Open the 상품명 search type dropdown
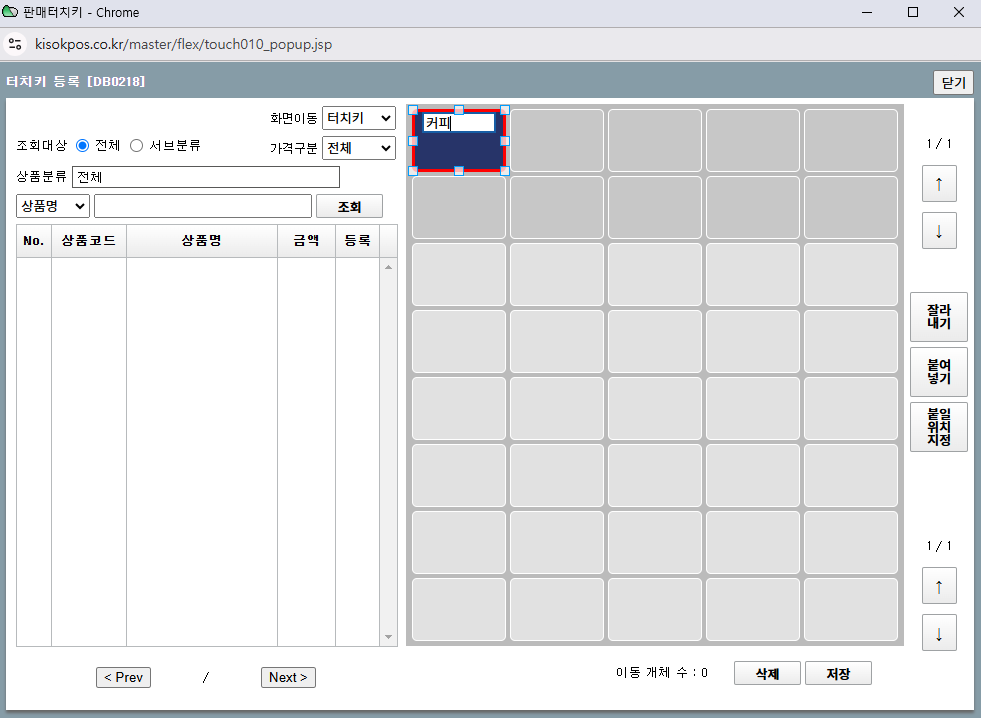Image resolution: width=981 pixels, height=718 pixels. 53,206
